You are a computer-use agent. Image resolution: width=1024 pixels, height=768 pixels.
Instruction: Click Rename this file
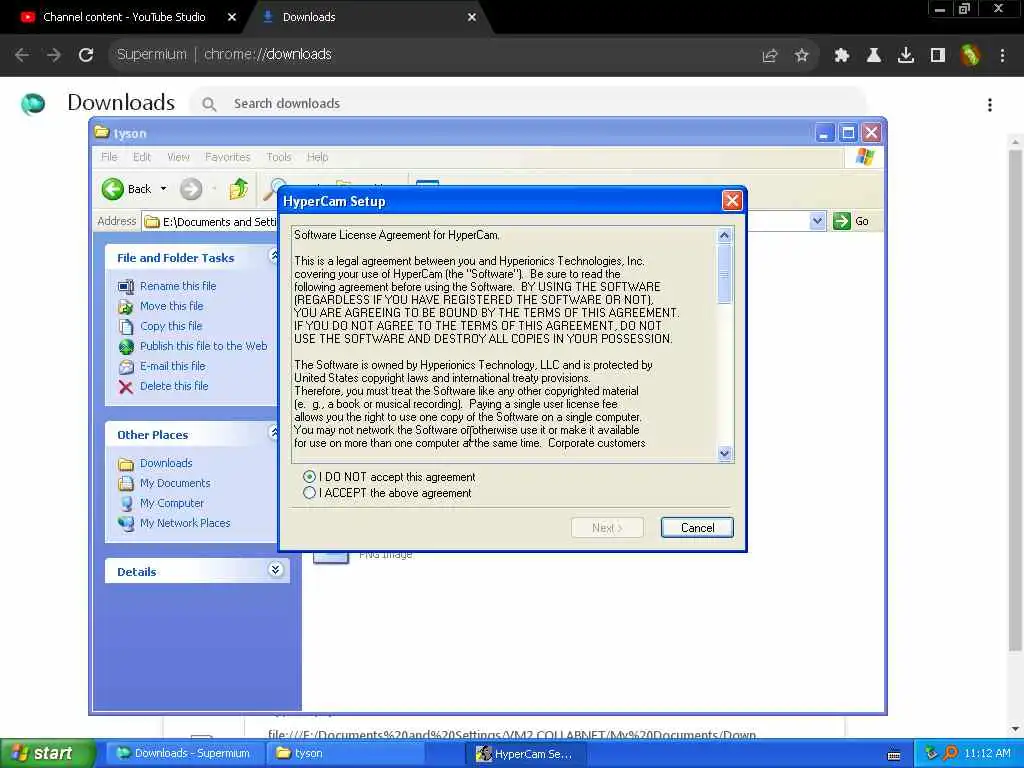pos(178,286)
